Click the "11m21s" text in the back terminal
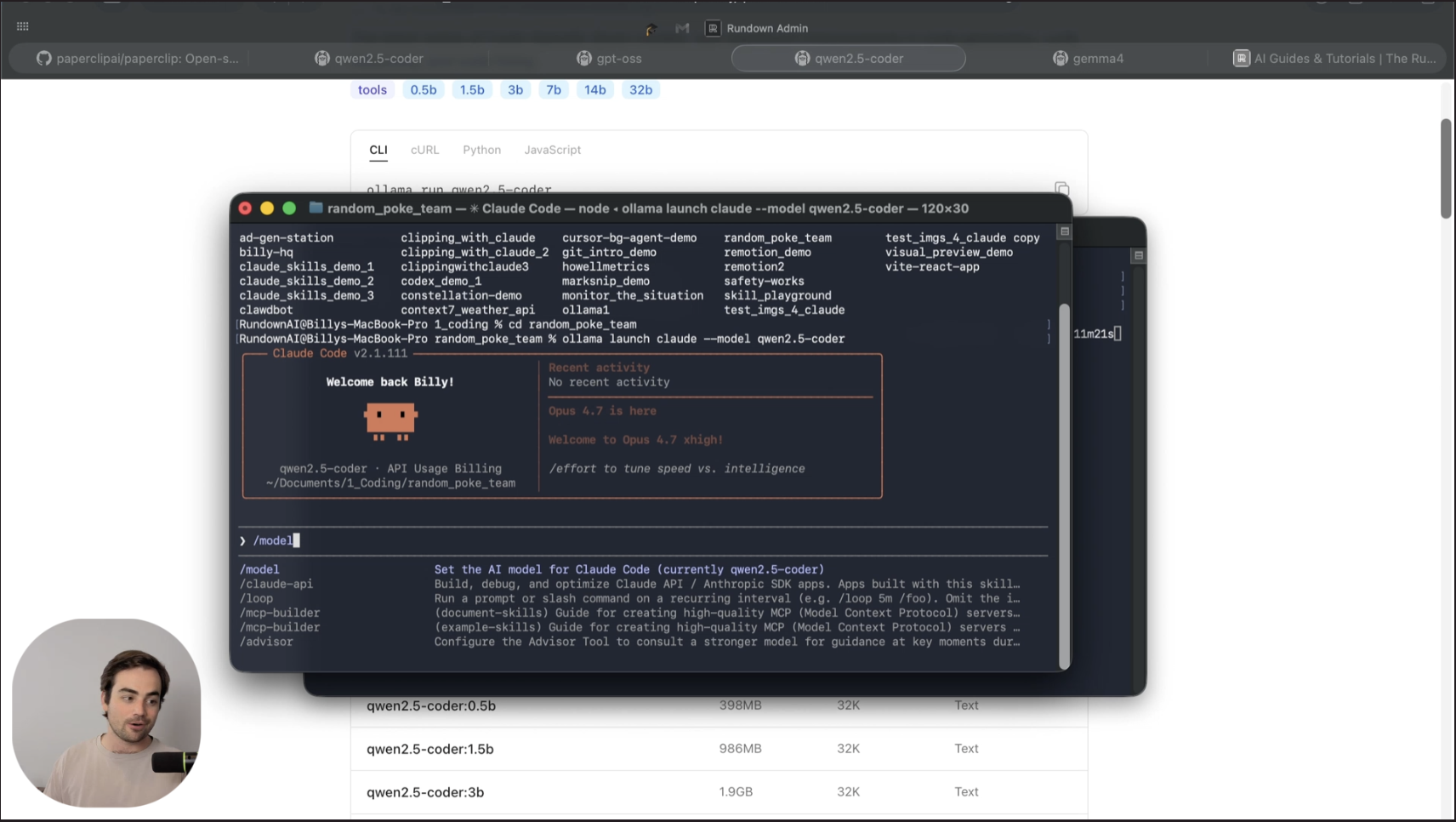This screenshot has width=1456, height=822. 1094,334
